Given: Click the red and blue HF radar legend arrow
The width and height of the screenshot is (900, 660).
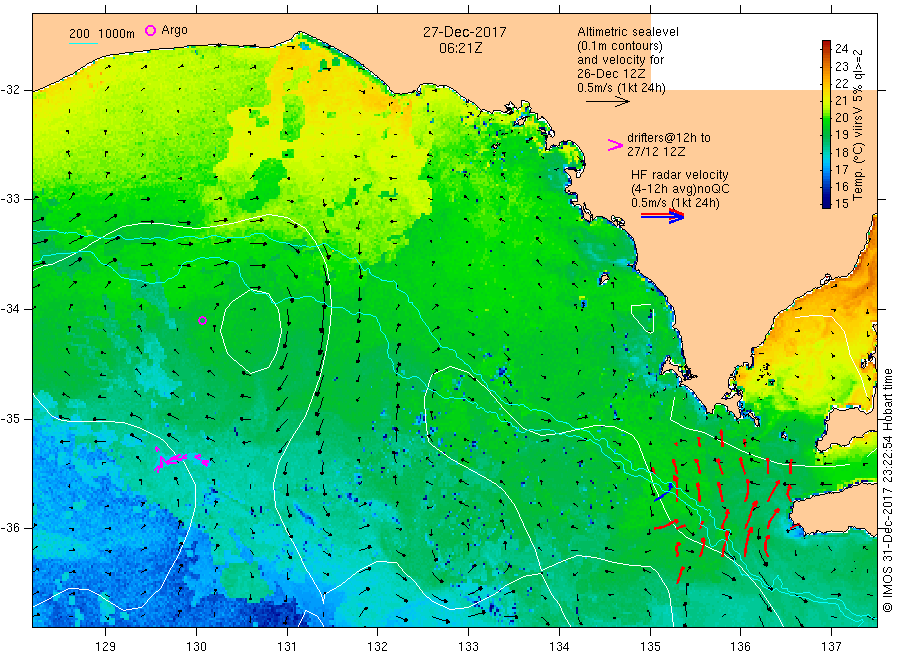Looking at the screenshot, I should point(662,216).
